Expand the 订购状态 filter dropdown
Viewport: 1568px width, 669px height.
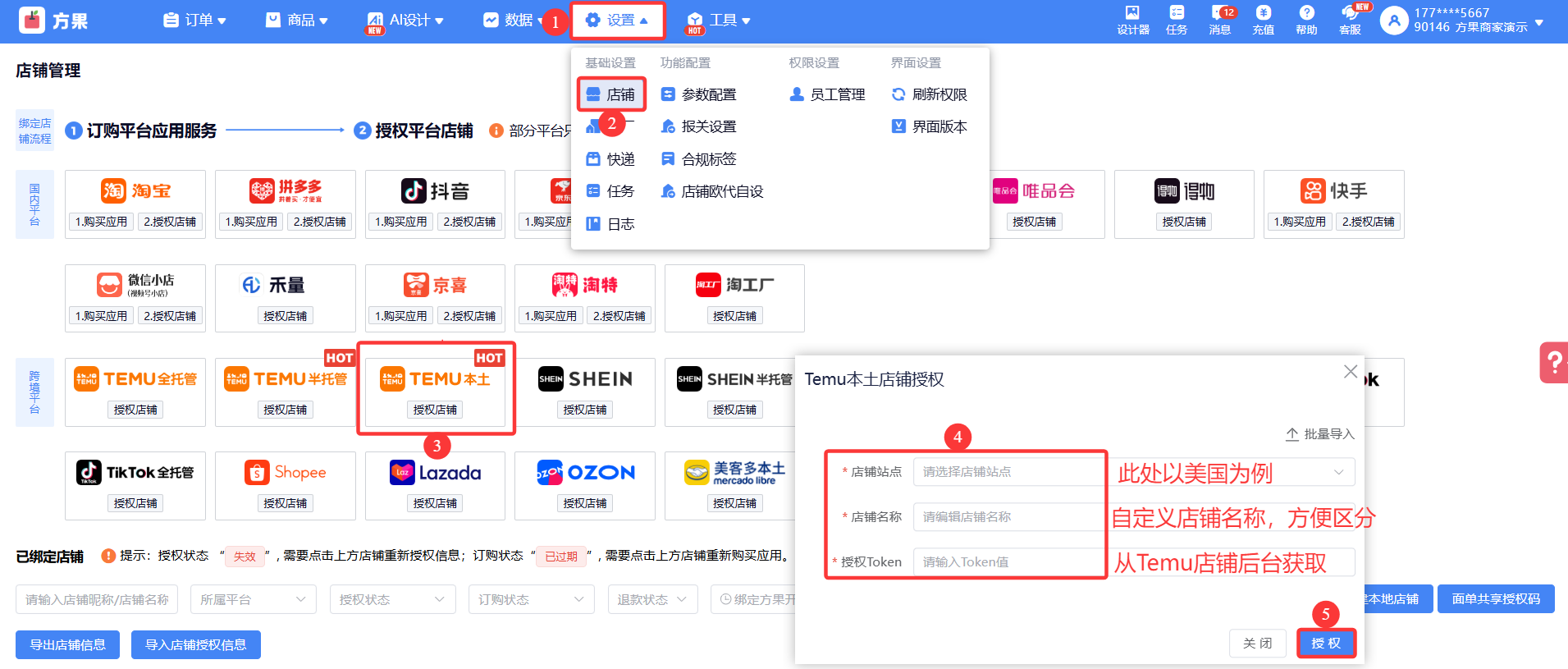click(531, 599)
